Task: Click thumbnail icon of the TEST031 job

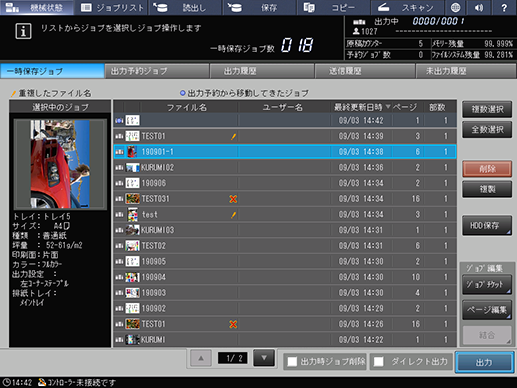Action: point(132,199)
